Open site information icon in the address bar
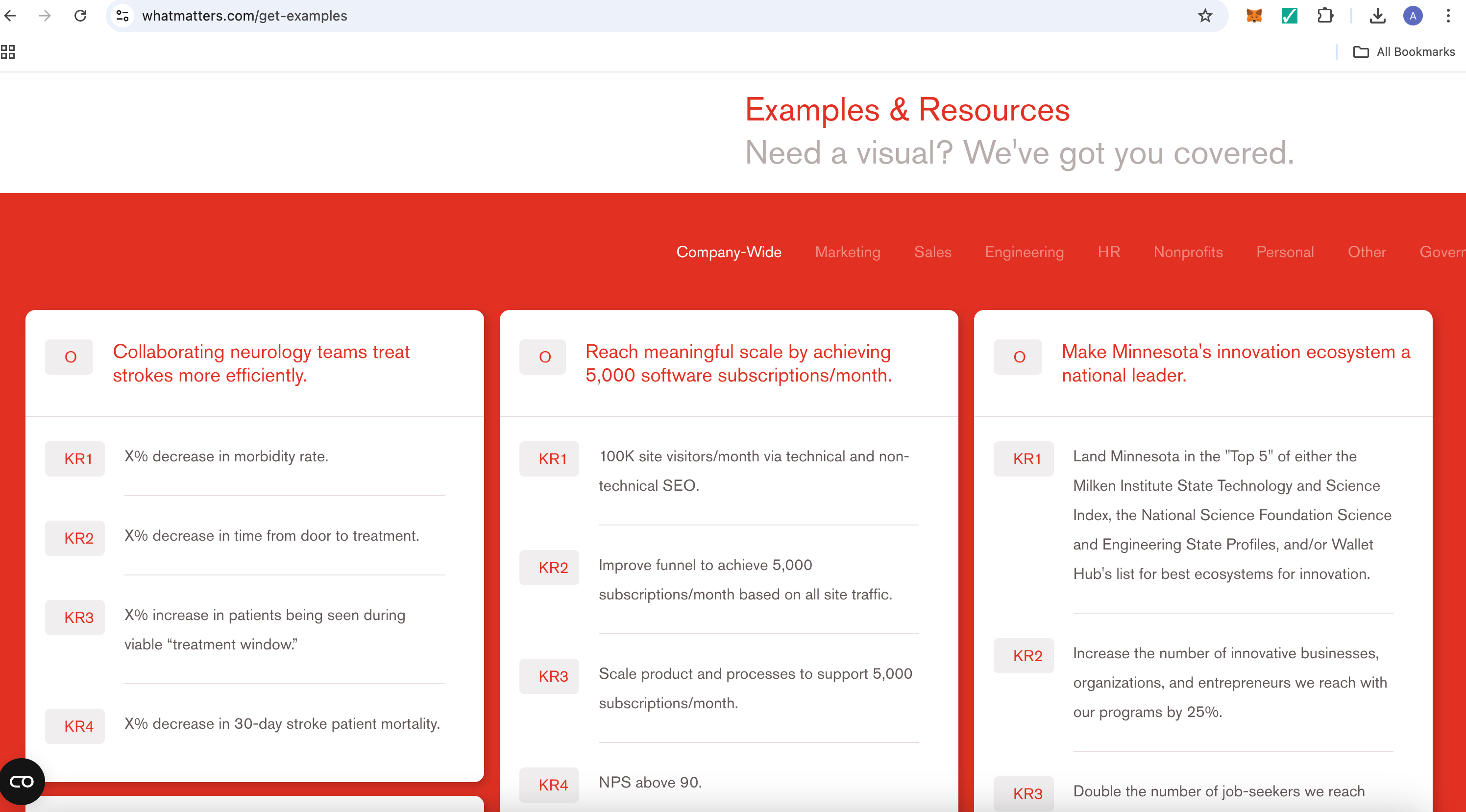Viewport: 1466px width, 812px height. [x=122, y=15]
